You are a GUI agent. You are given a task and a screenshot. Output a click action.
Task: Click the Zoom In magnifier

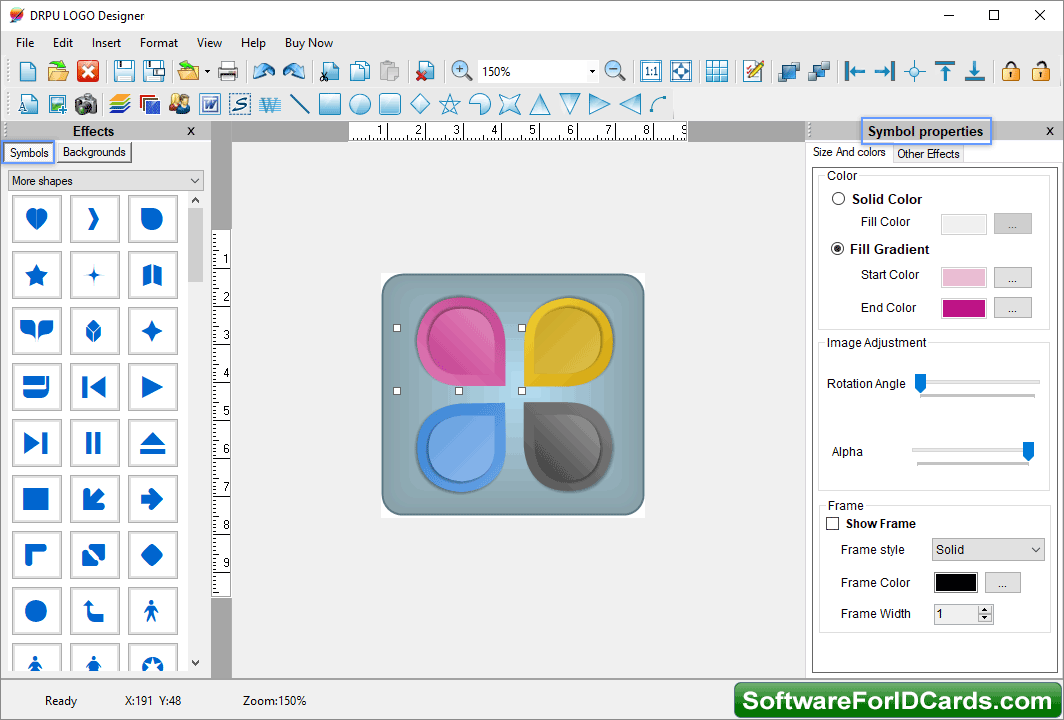click(x=461, y=71)
